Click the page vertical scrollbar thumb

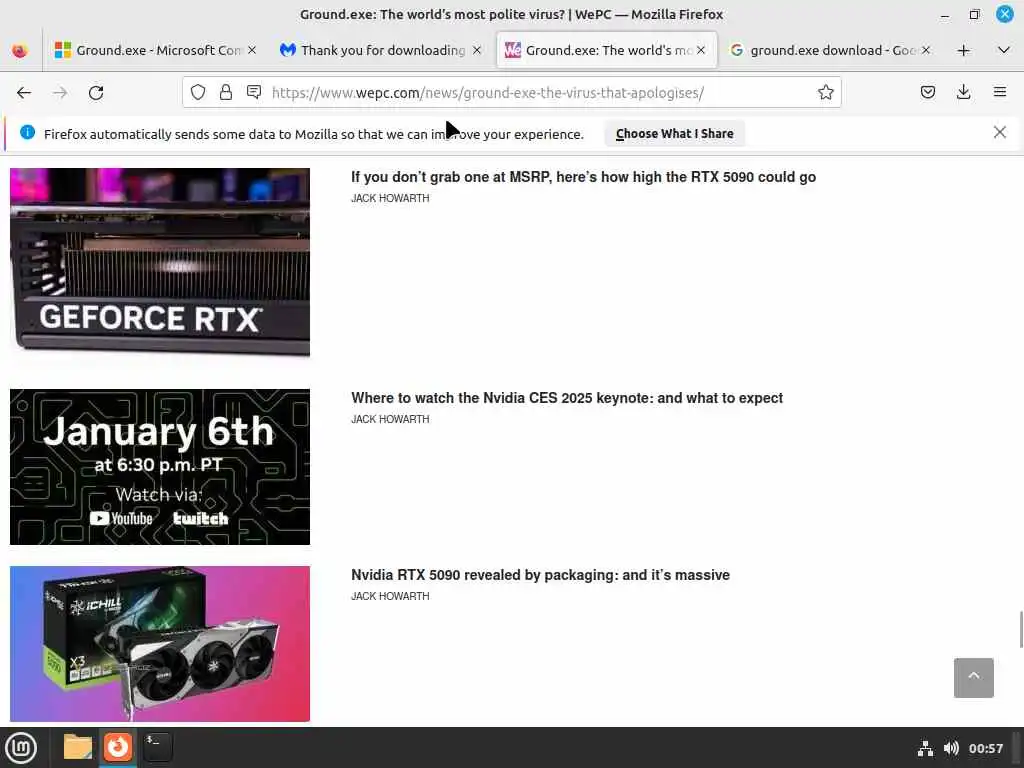1021,630
